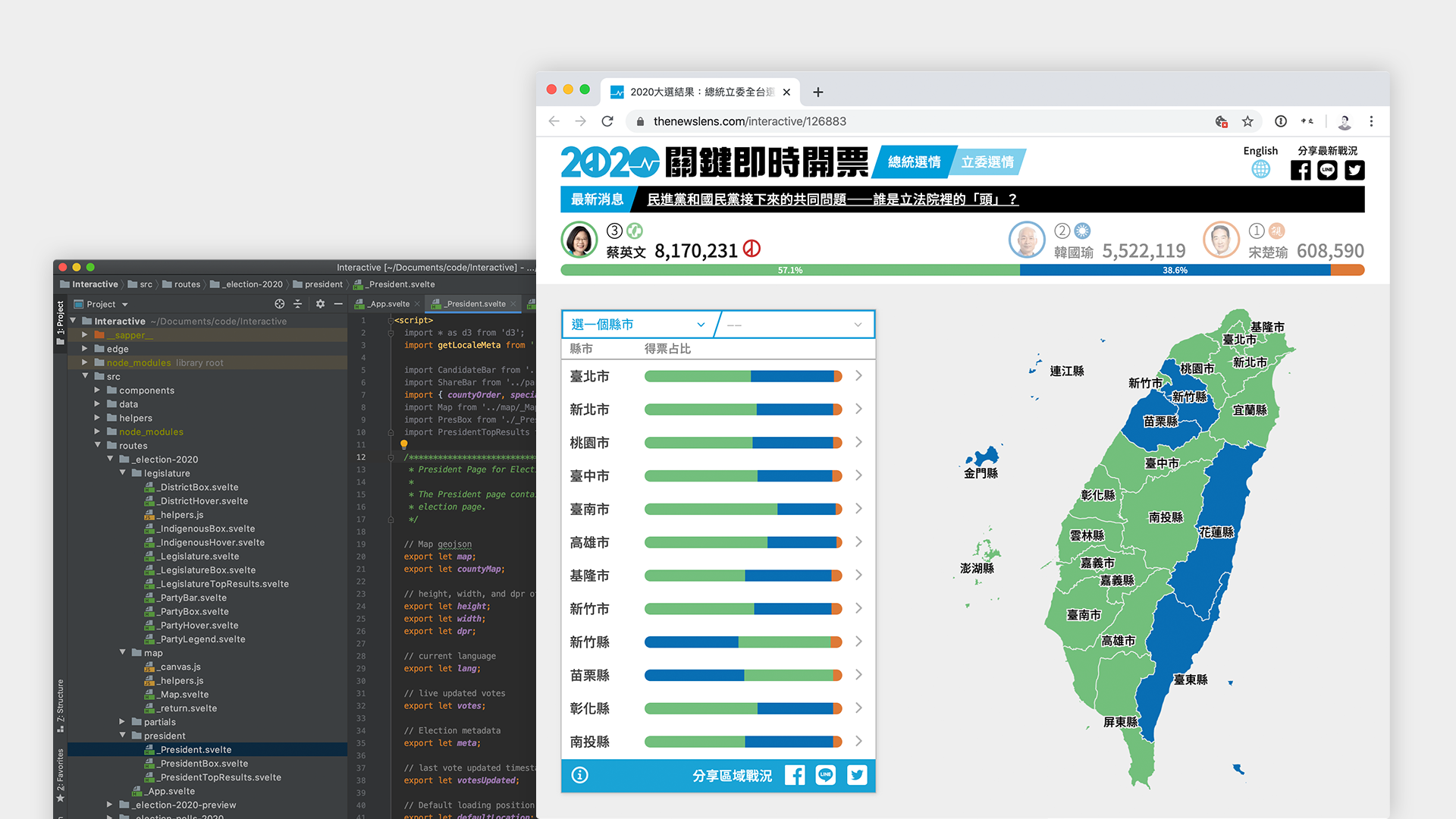Open _Map.svelte file in tree
Screen dimensions: 1456x819
(184, 695)
